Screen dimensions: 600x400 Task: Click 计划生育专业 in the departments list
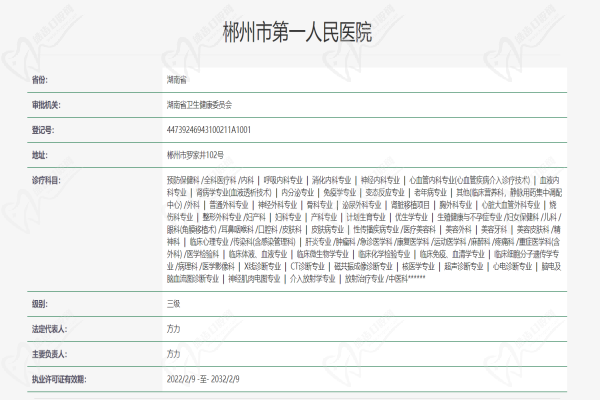366,217
